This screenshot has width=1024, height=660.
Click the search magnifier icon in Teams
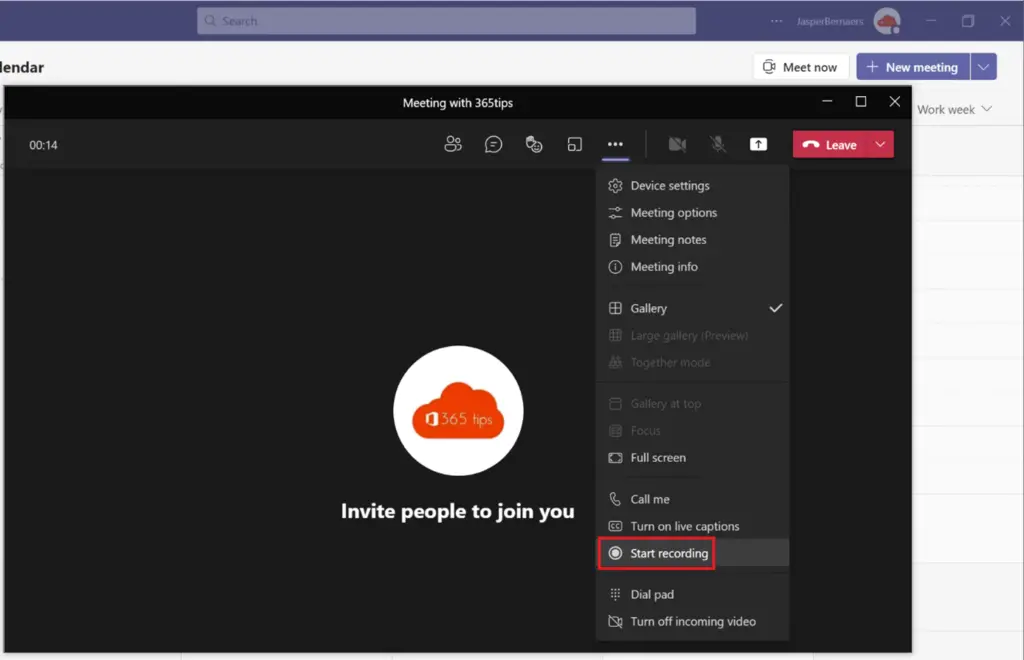coord(210,21)
